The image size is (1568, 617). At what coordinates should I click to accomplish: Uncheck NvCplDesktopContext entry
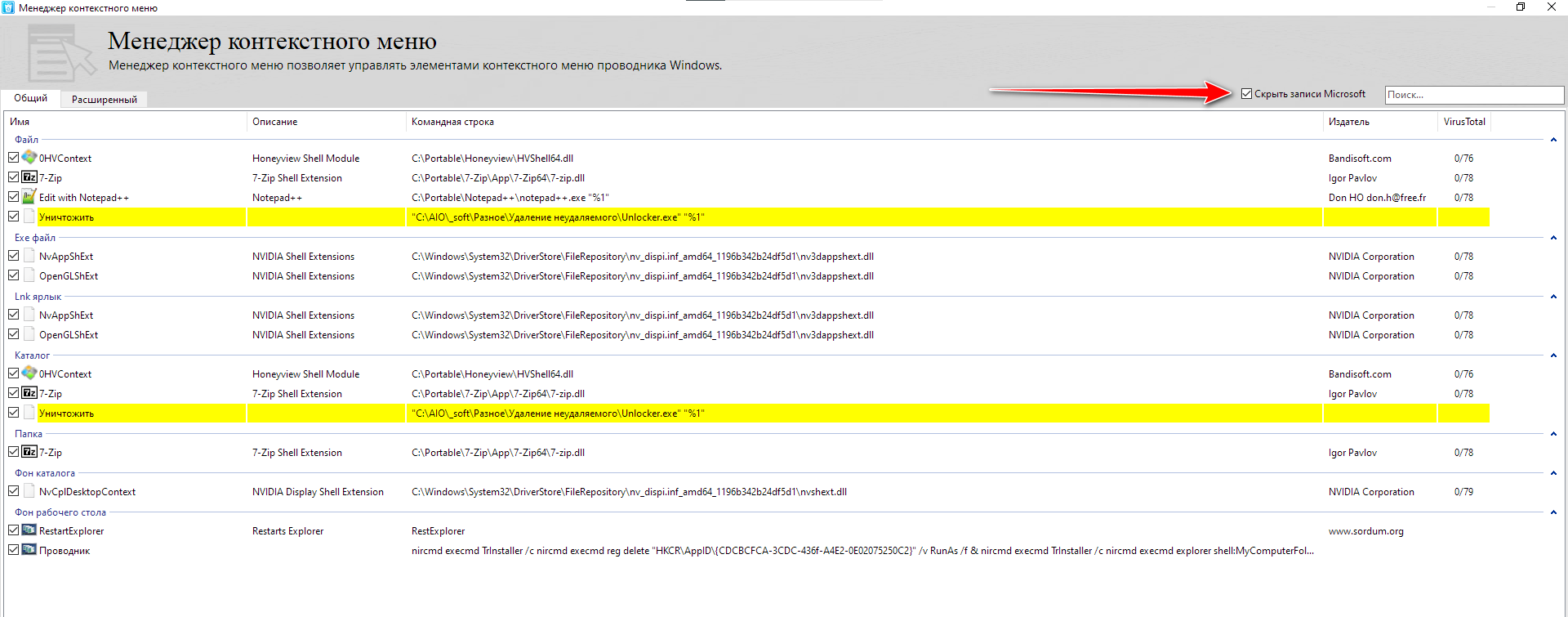point(13,491)
